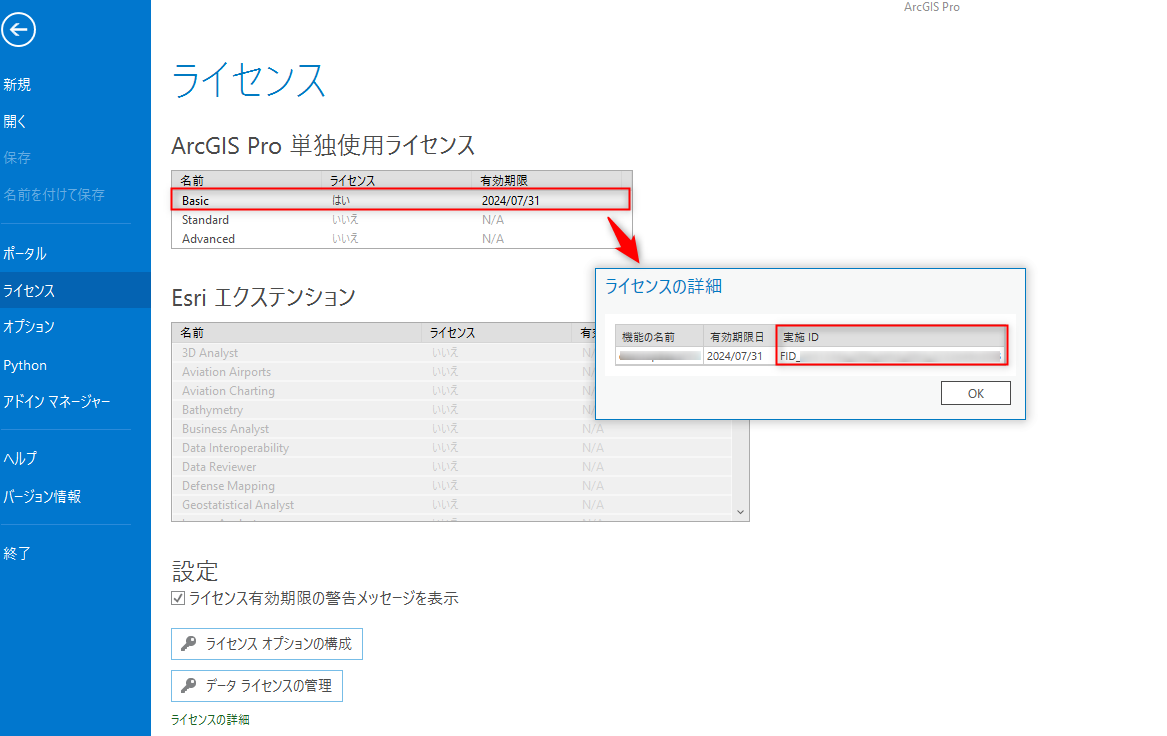
Task: Click the ライセンスの詳細 link at bottom
Action: [210, 720]
